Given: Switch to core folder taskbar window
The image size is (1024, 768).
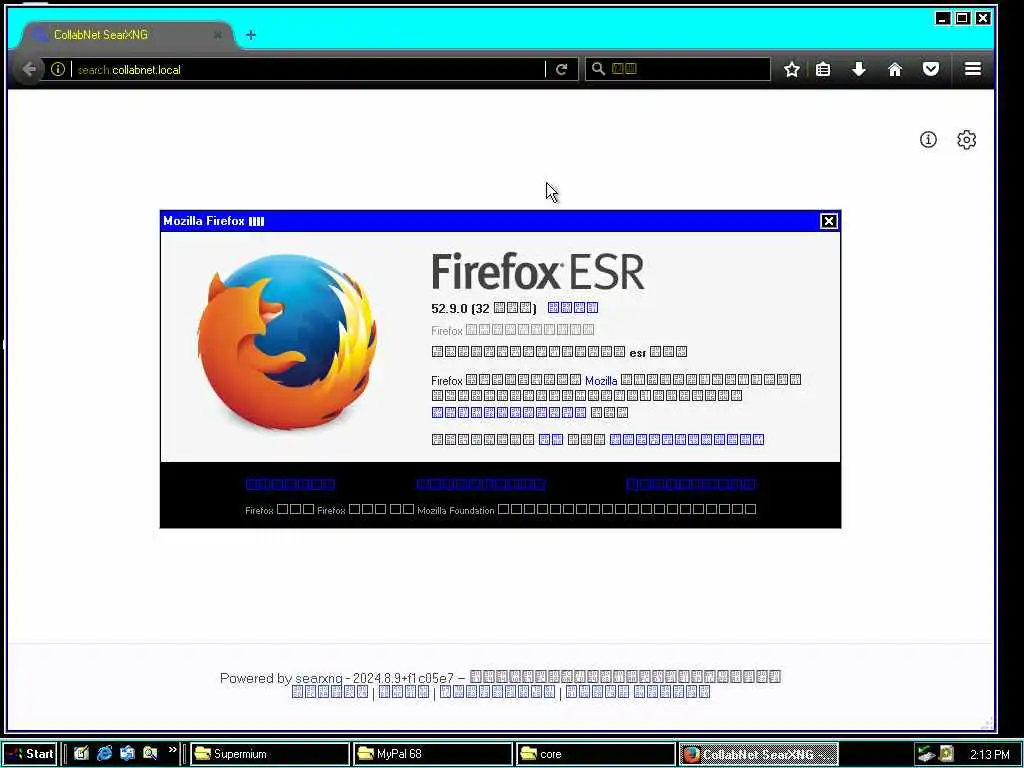Looking at the screenshot, I should click(x=596, y=754).
